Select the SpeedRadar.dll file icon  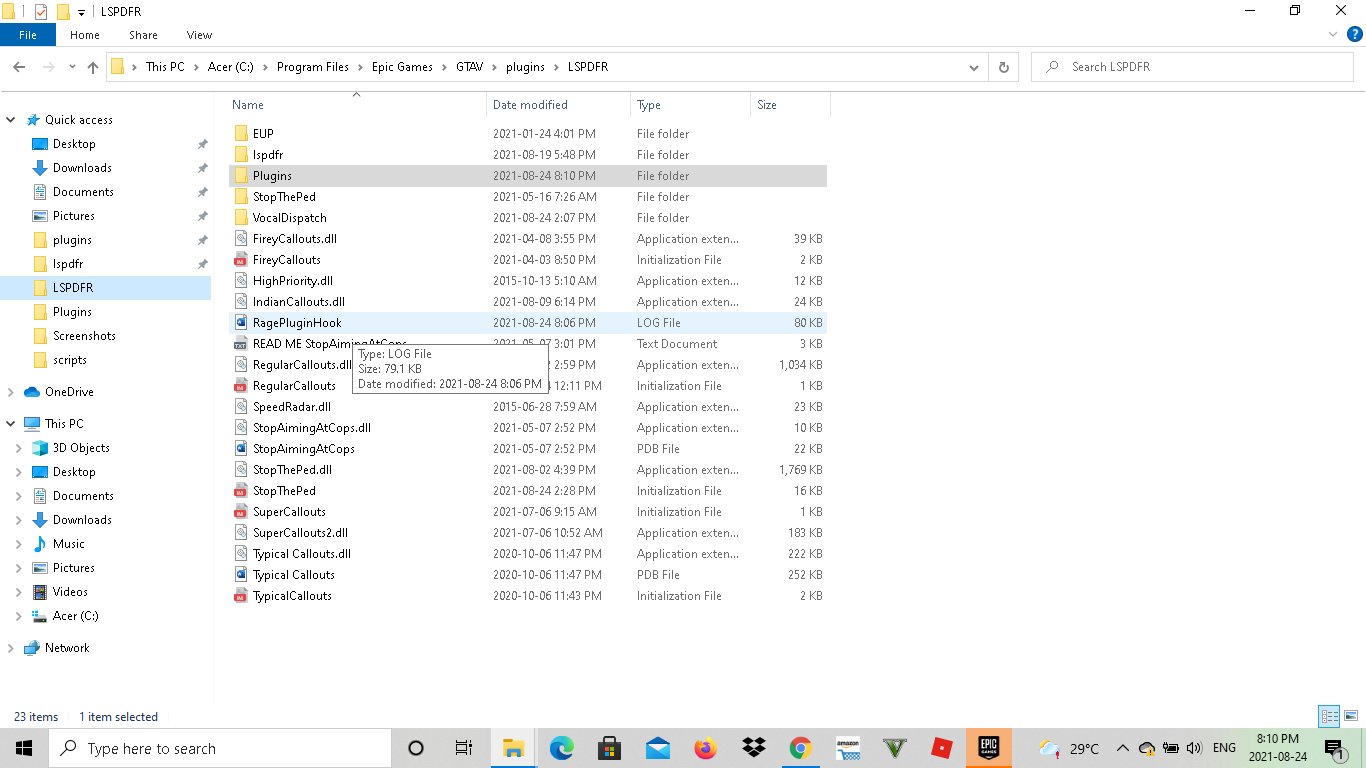241,407
